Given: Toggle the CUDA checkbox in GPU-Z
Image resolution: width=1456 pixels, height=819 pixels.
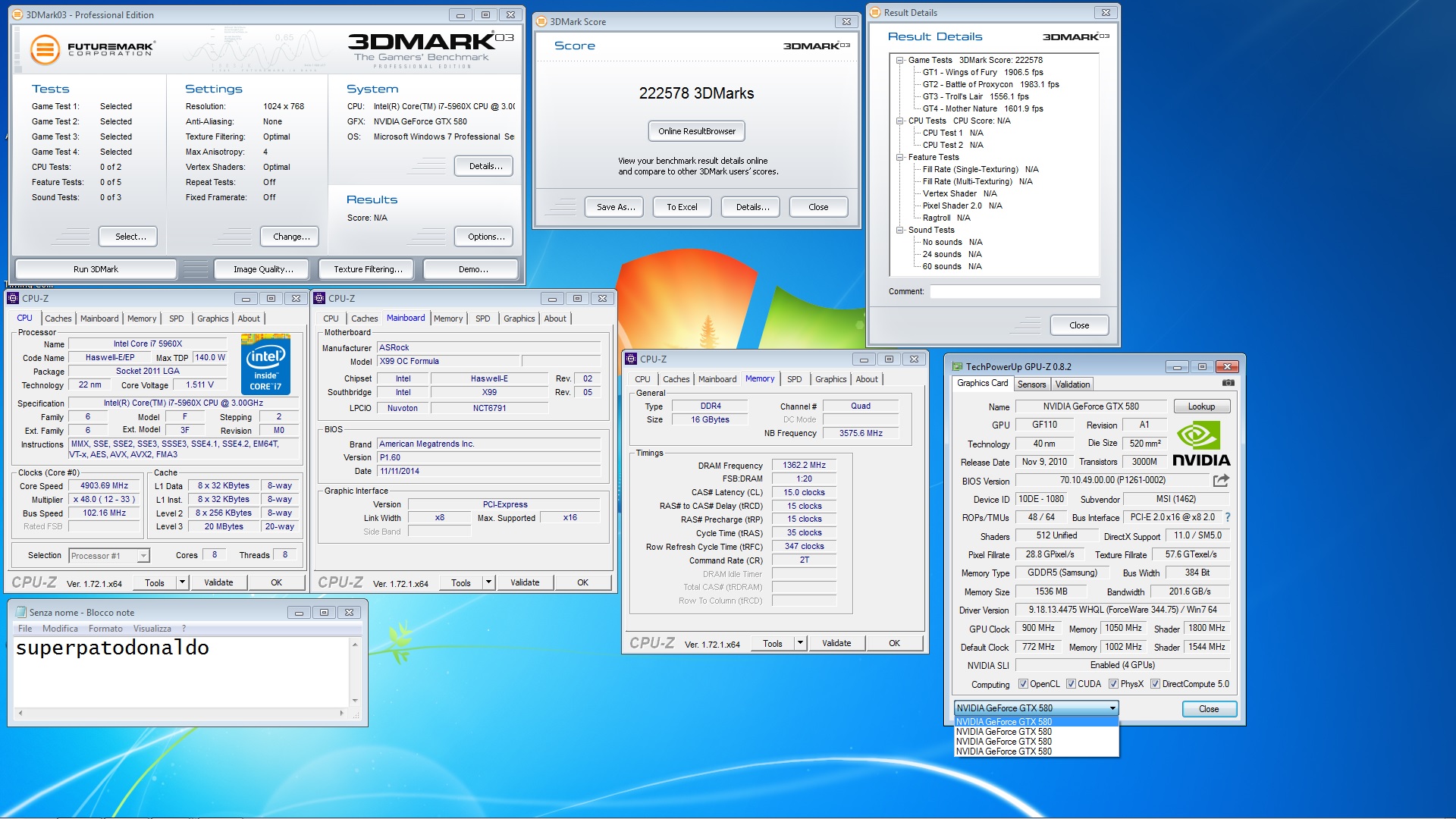Looking at the screenshot, I should coord(1071,684).
